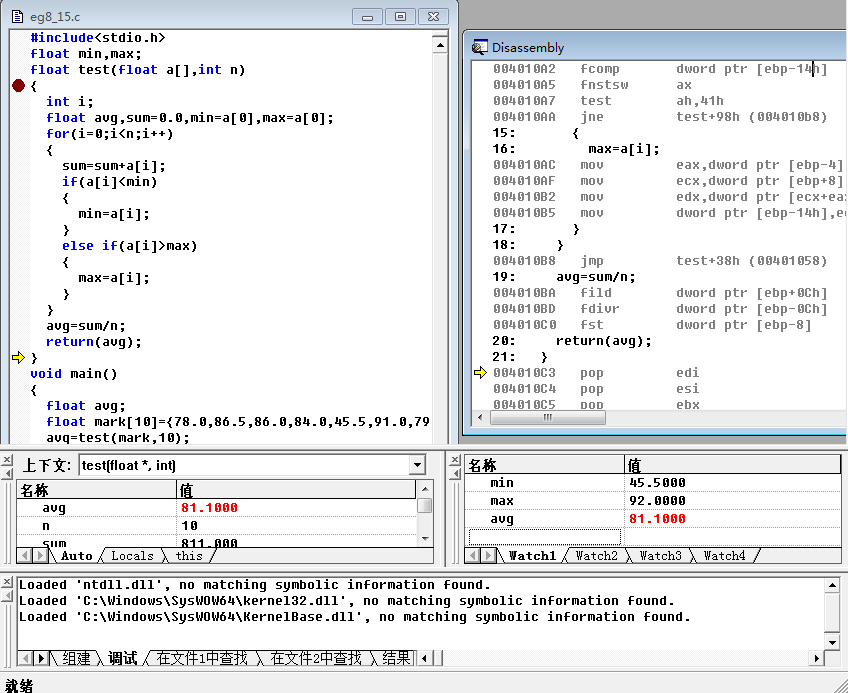Open the 组建 output tab
The height and width of the screenshot is (693, 848).
(76, 658)
